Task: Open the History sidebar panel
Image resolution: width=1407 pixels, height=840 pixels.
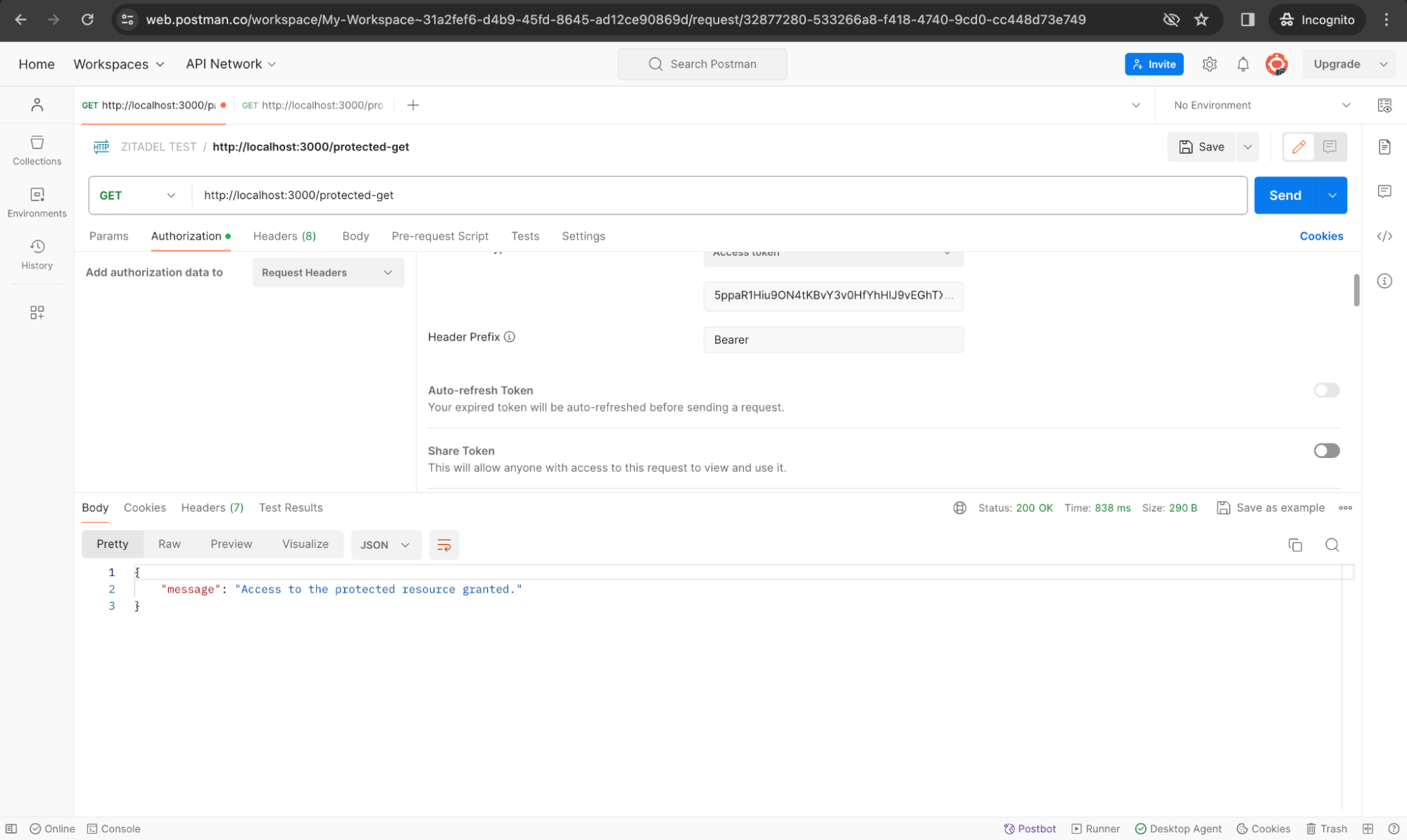Action: coord(37,254)
